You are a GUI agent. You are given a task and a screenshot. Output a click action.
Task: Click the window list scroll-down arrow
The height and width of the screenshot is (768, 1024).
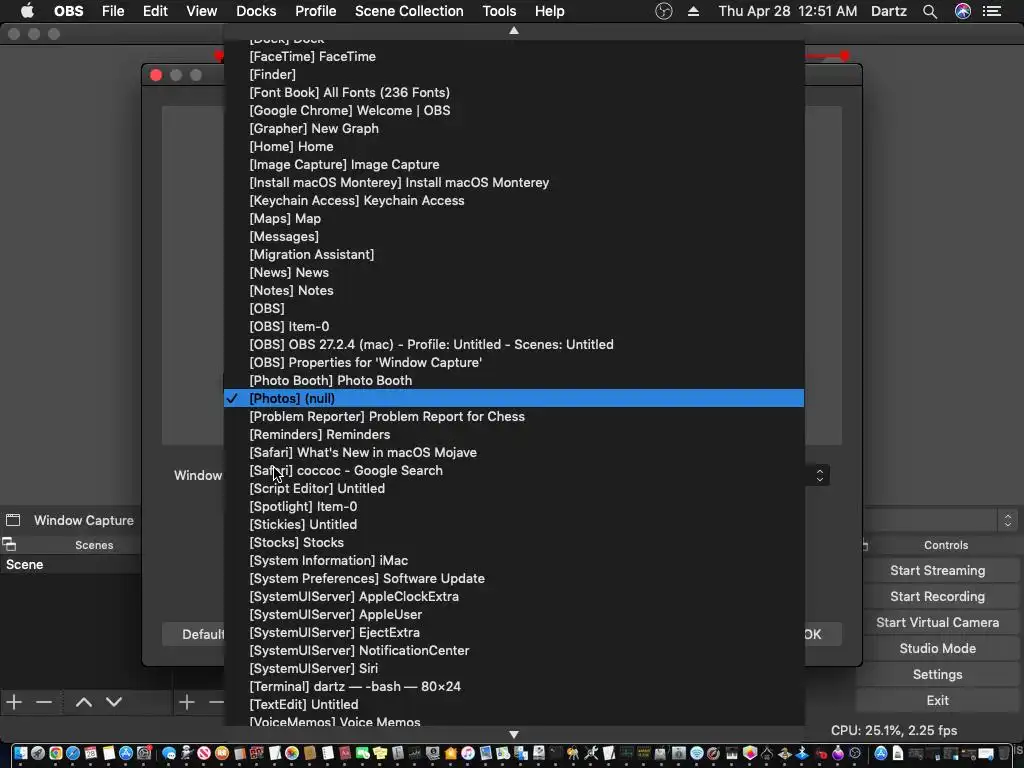pyautogui.click(x=514, y=734)
